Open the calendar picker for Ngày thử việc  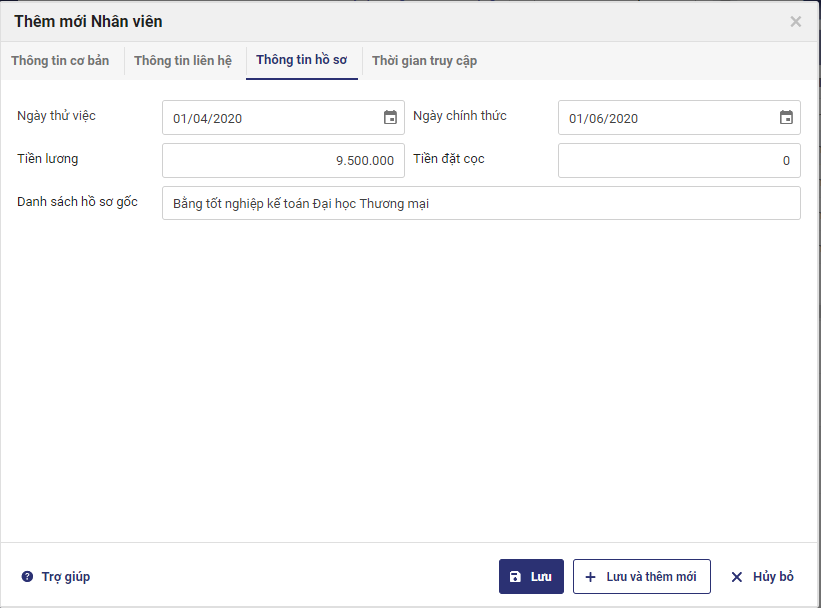coord(390,118)
